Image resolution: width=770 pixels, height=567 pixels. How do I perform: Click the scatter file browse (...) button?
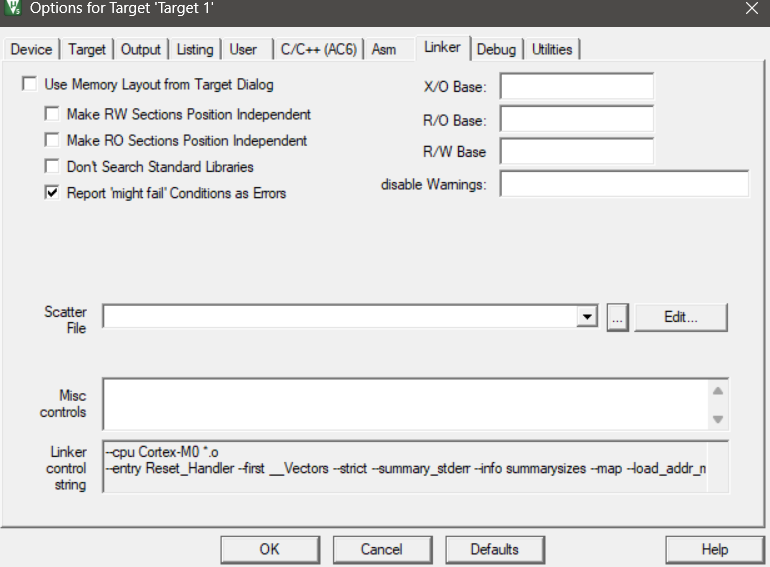click(616, 317)
